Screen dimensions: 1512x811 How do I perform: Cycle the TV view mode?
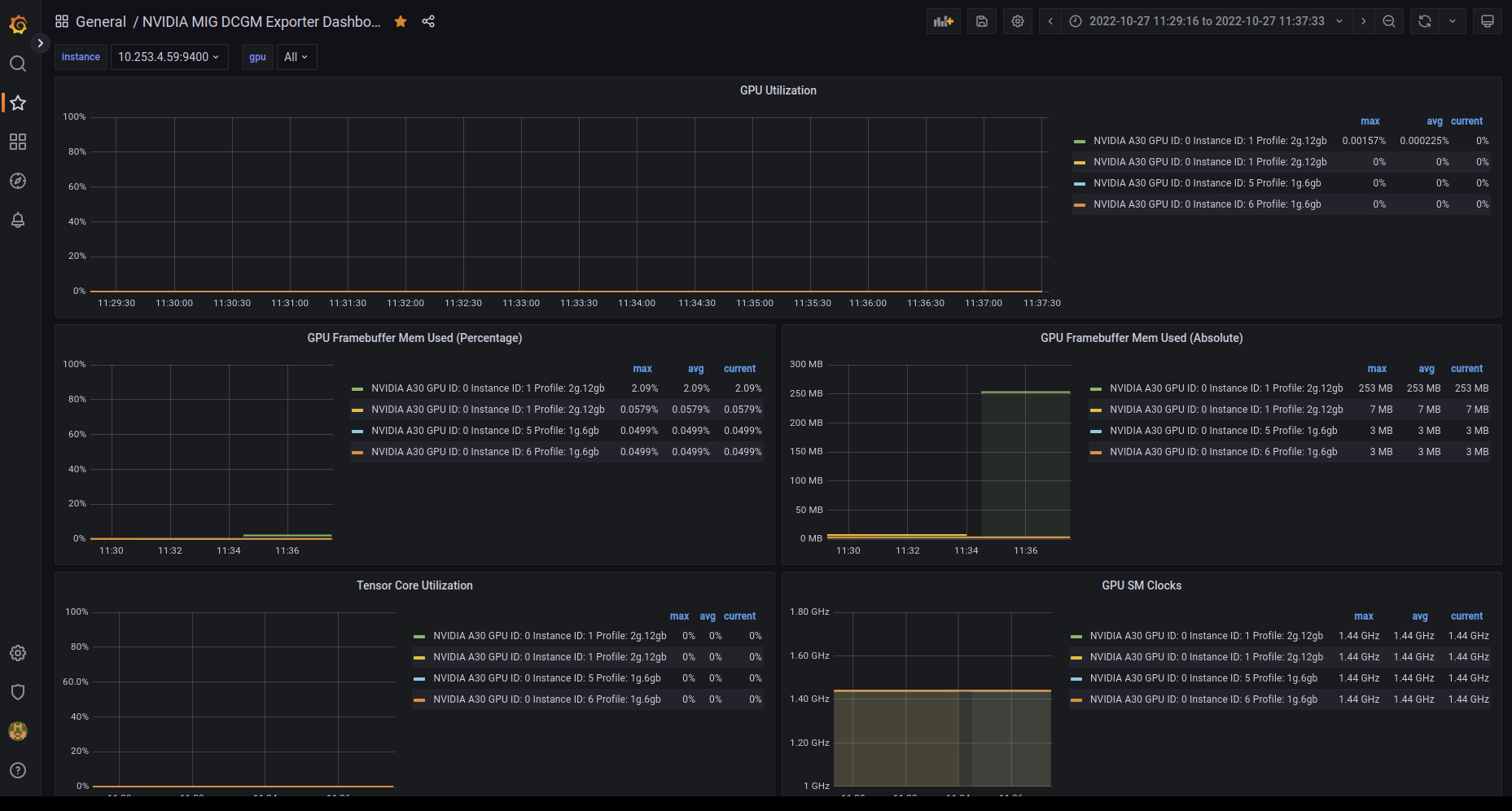pyautogui.click(x=1488, y=21)
